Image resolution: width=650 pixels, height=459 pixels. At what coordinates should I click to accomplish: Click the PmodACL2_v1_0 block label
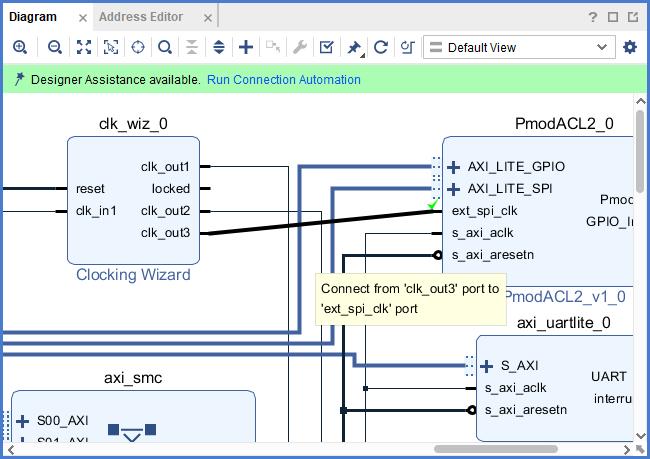click(564, 297)
